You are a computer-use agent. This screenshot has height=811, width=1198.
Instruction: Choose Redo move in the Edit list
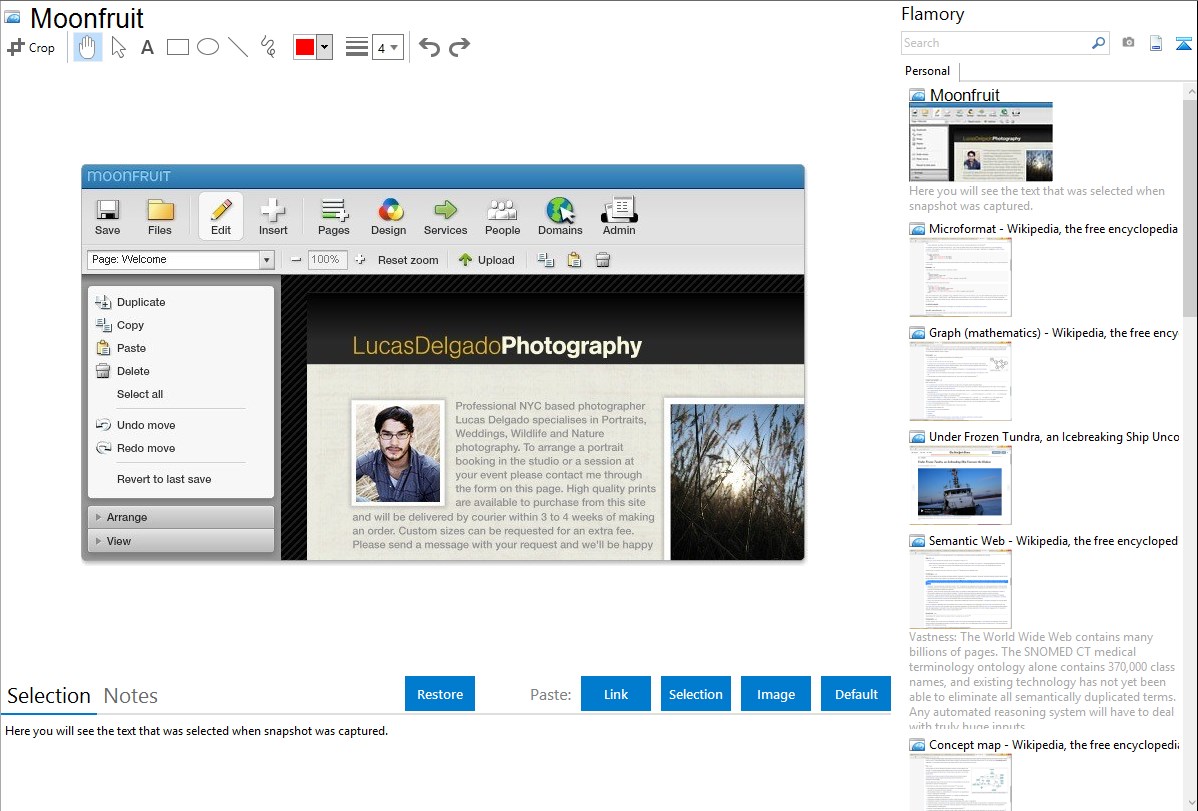click(x=136, y=448)
